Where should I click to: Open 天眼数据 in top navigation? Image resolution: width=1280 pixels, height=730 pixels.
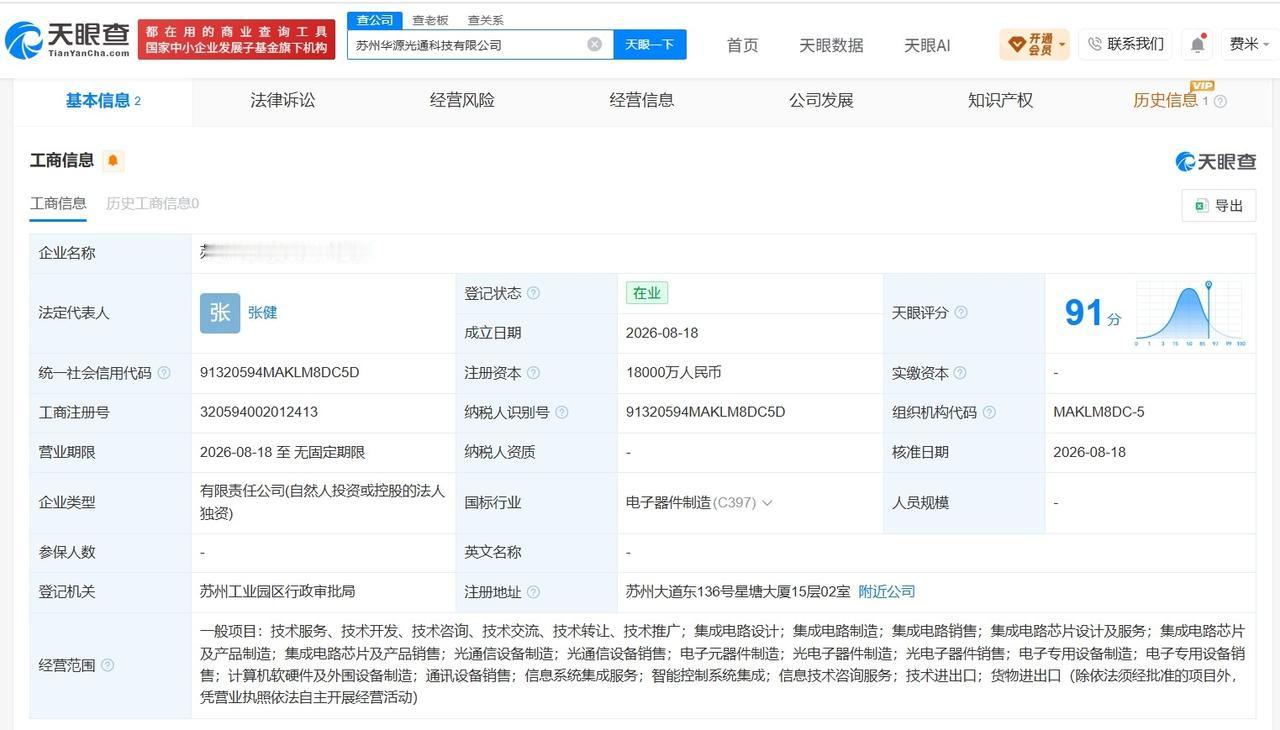831,45
